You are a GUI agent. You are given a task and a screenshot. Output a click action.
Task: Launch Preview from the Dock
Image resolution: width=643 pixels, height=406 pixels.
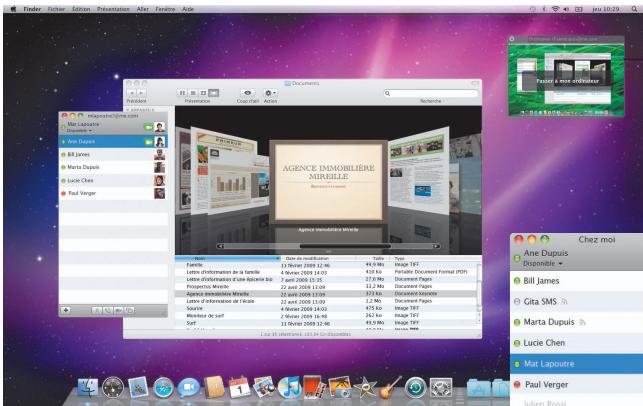[264, 388]
